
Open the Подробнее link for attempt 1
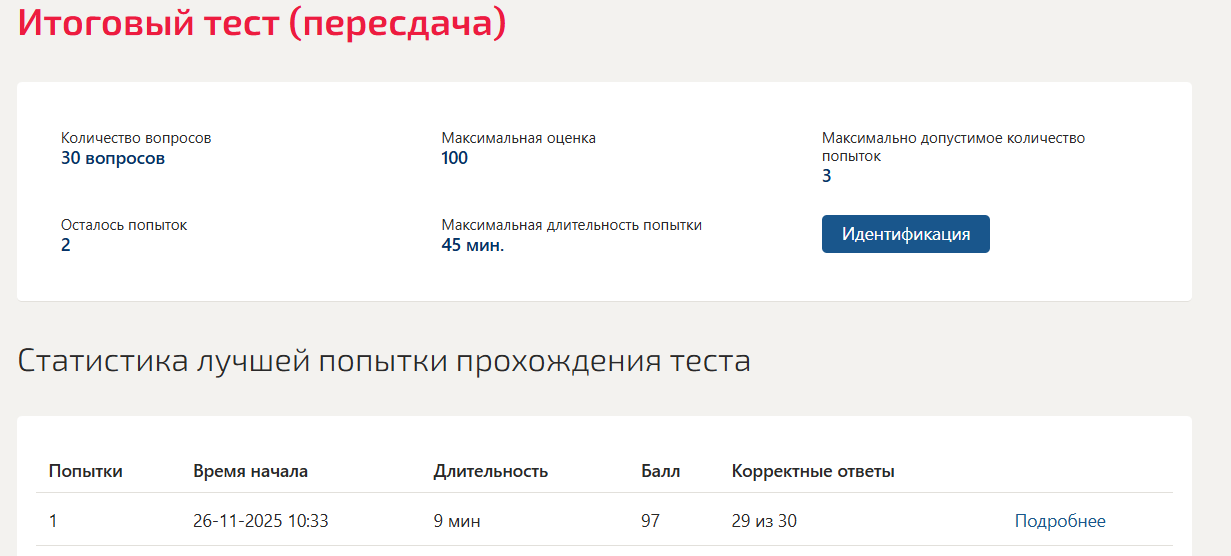coord(1060,521)
